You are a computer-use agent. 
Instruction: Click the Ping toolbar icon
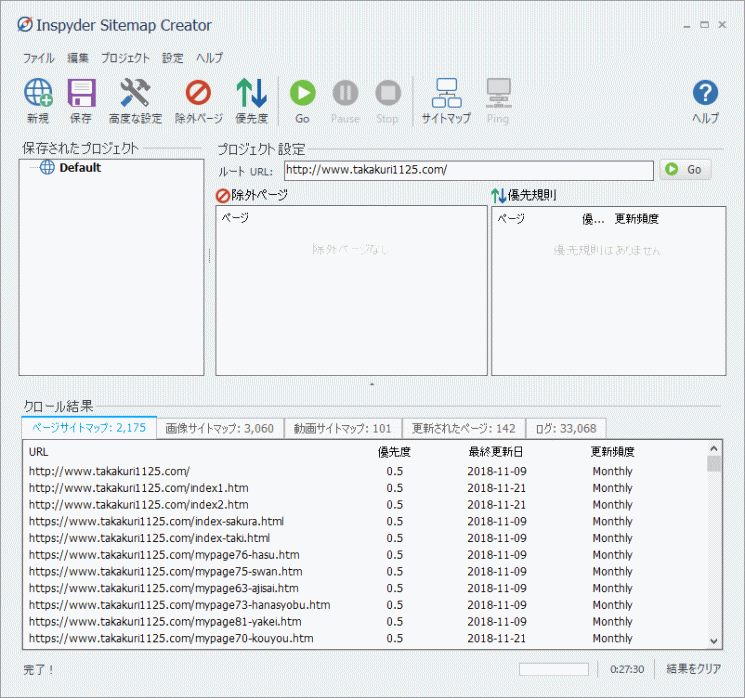click(498, 101)
